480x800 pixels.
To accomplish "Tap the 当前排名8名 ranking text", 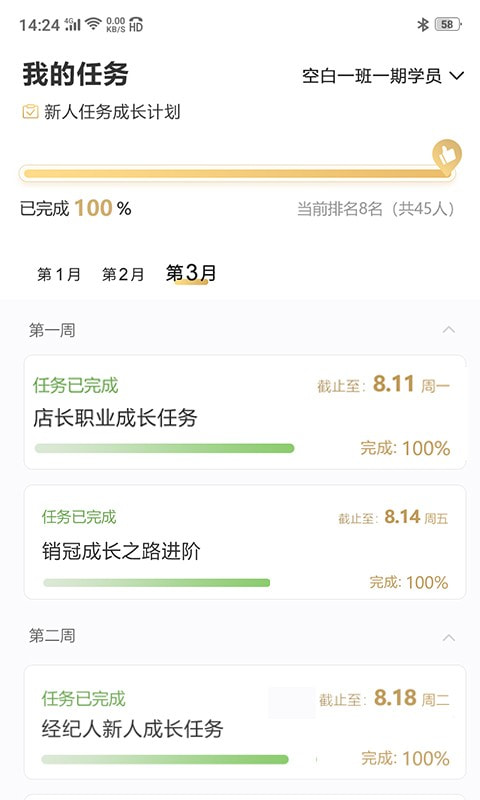I will [375, 209].
